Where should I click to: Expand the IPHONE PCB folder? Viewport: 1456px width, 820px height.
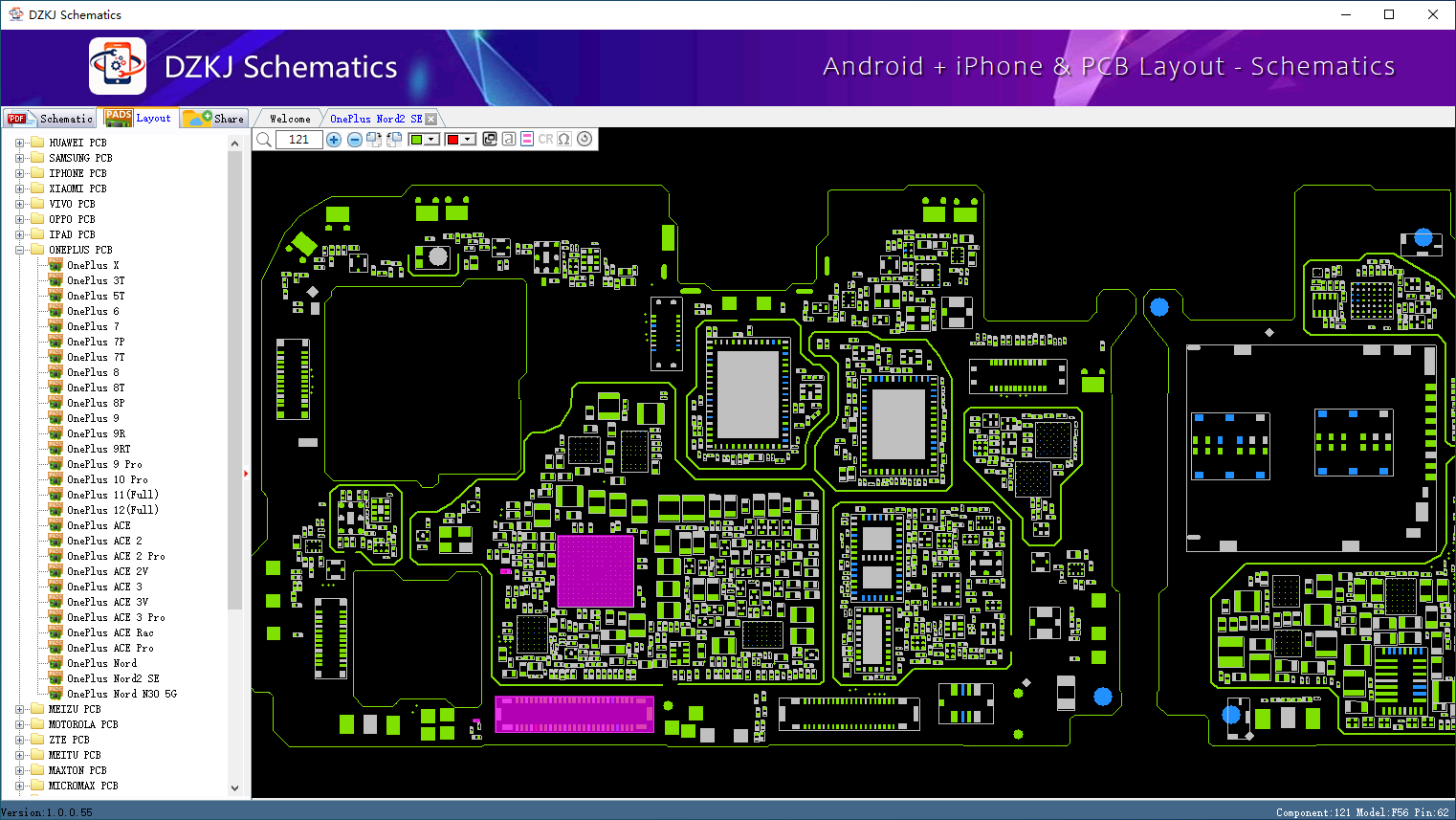(x=19, y=173)
